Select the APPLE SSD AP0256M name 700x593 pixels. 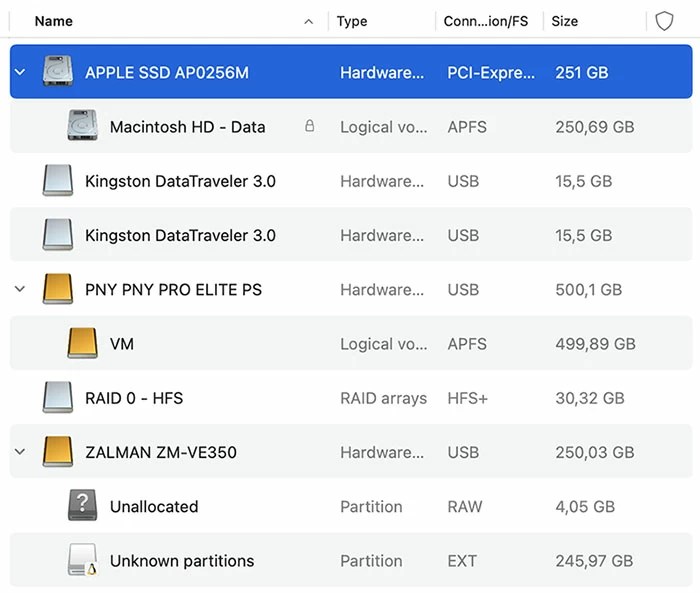167,72
